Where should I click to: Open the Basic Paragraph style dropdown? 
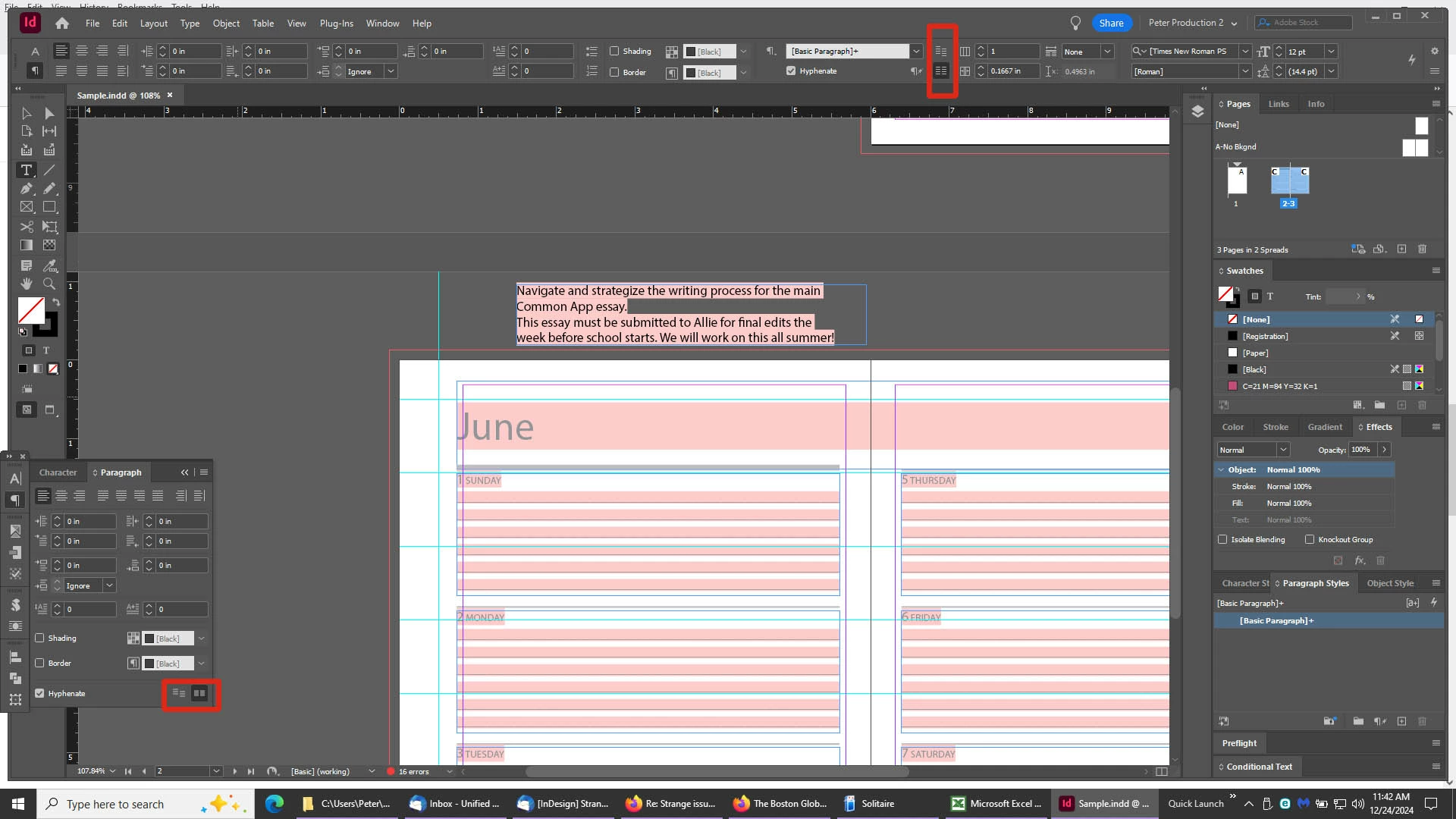pos(916,51)
